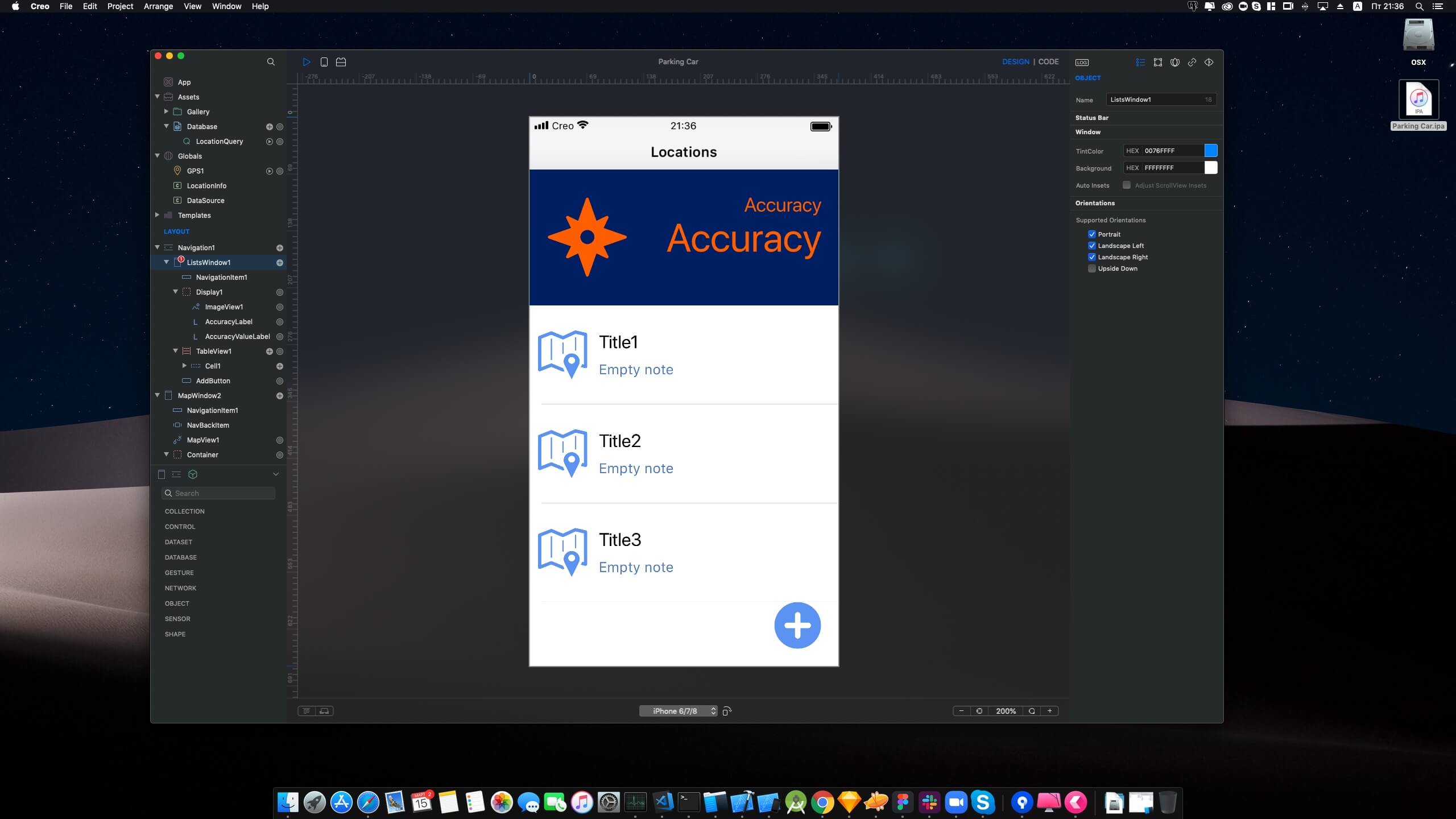Expand the Gallery folder in Assets
Viewport: 1456px width, 819px height.
166,111
